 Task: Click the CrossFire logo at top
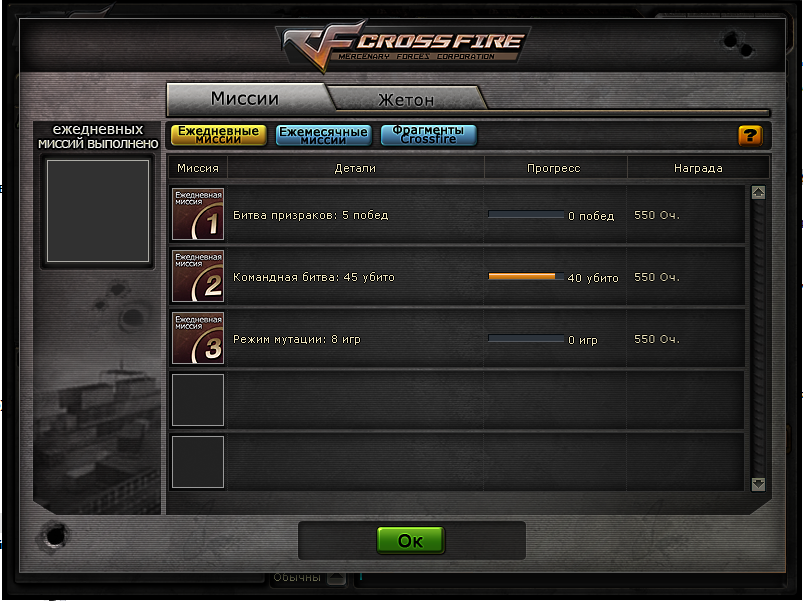tap(403, 45)
